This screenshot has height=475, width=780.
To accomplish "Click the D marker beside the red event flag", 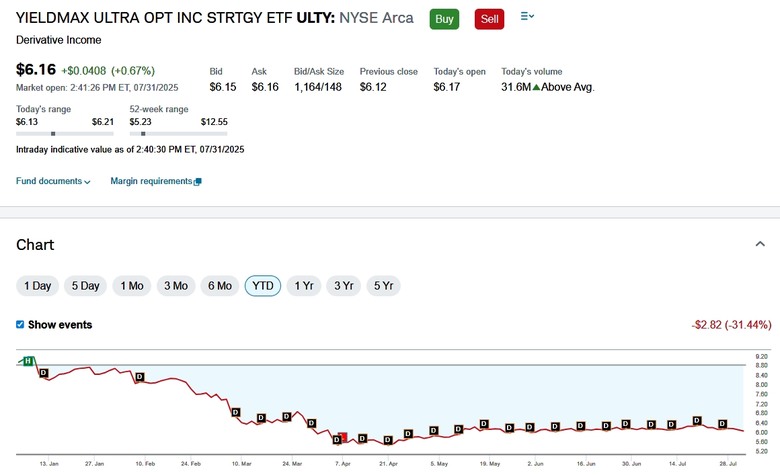I will coord(337,440).
